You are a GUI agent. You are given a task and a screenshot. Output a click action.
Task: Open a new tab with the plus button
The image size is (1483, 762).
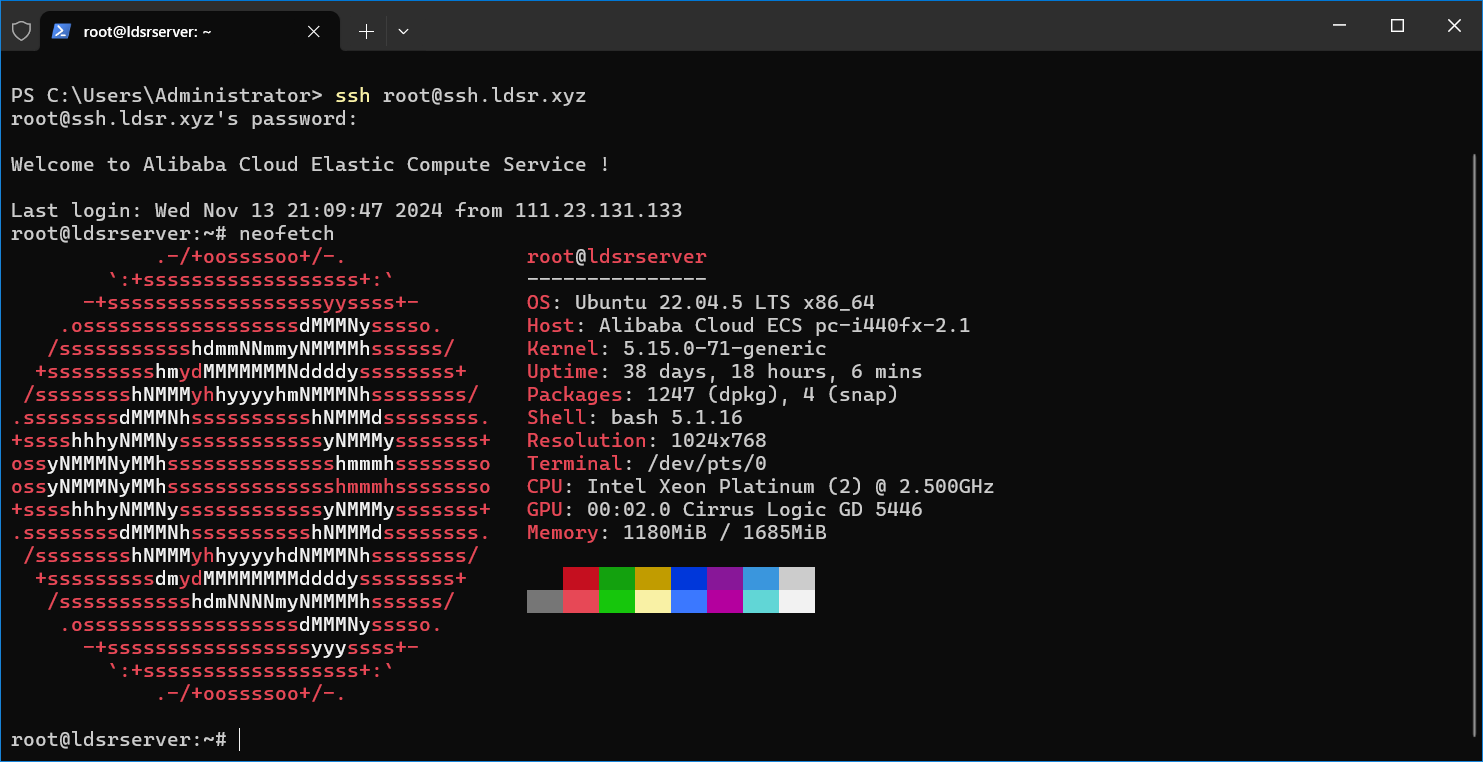(366, 31)
